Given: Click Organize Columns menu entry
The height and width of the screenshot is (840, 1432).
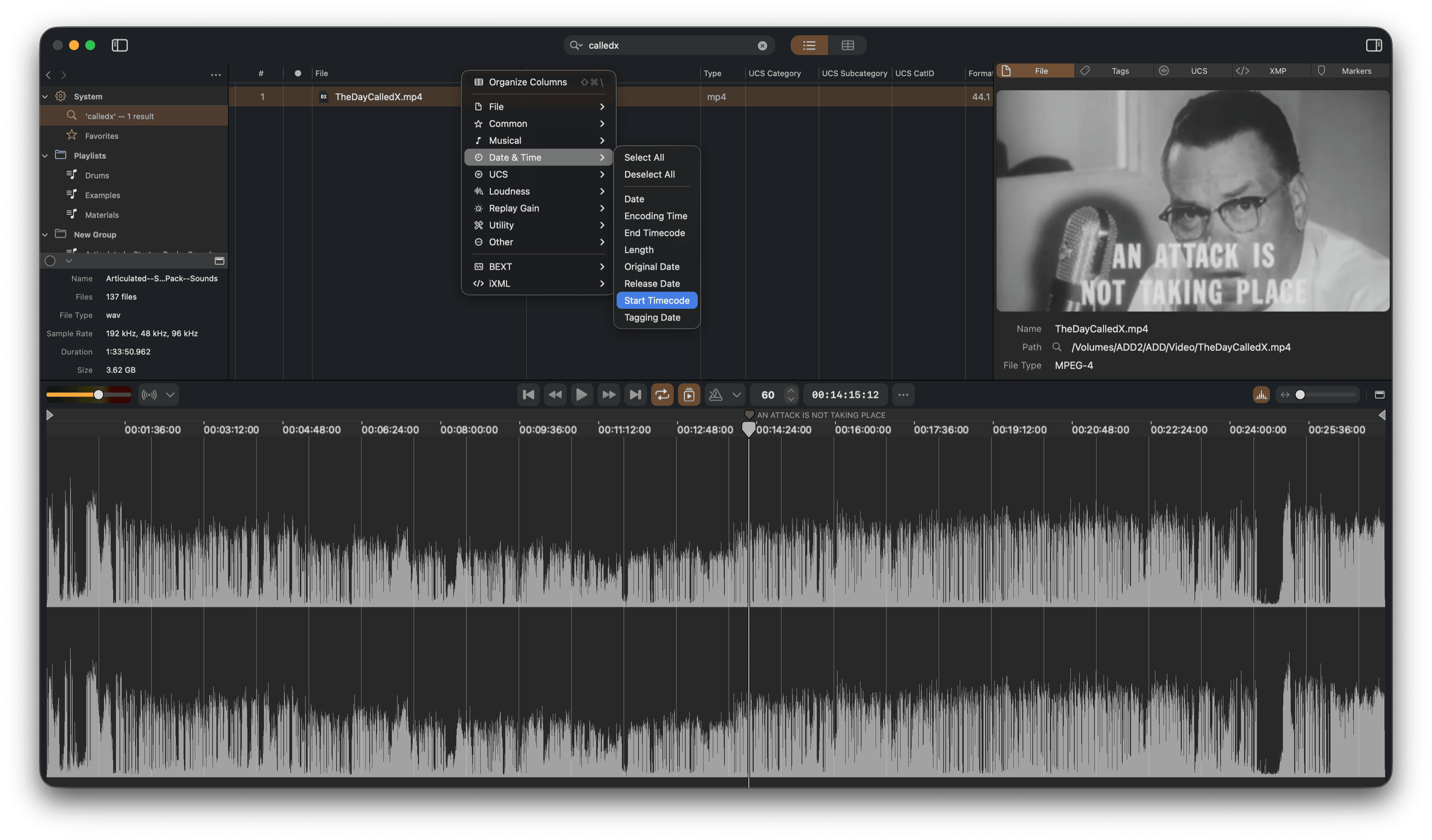Looking at the screenshot, I should point(538,82).
